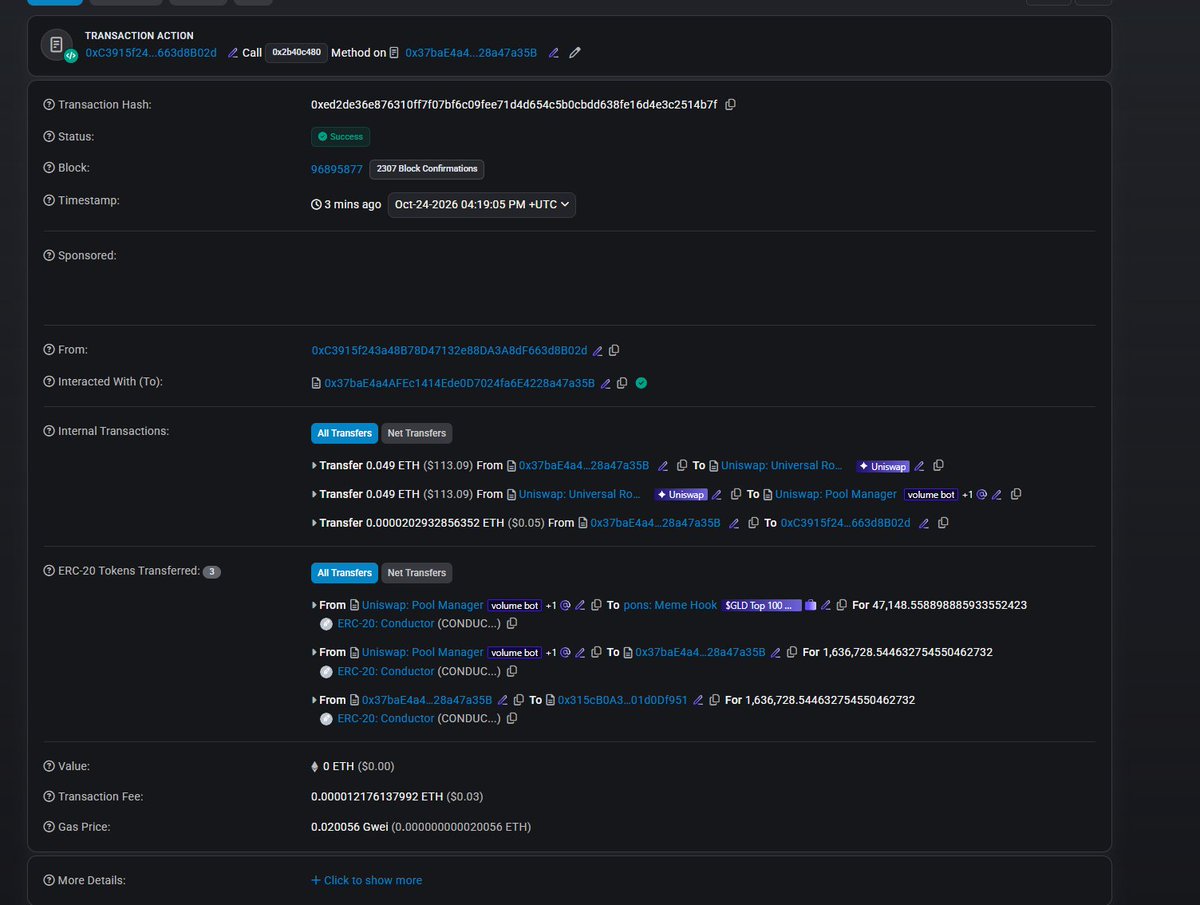Open the Interacted With contract 0x37baE4a4AFEc...
Screen dimensions: 1200x905
click(x=459, y=383)
